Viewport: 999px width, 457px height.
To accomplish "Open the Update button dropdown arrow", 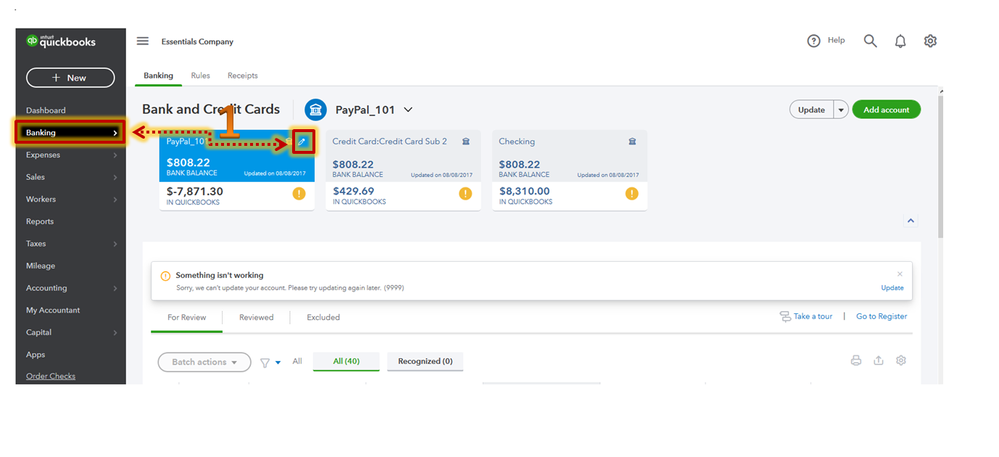I will coord(841,110).
